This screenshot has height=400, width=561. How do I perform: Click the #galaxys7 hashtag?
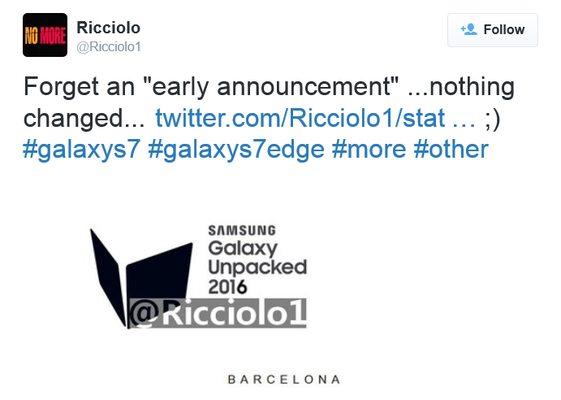coord(82,150)
